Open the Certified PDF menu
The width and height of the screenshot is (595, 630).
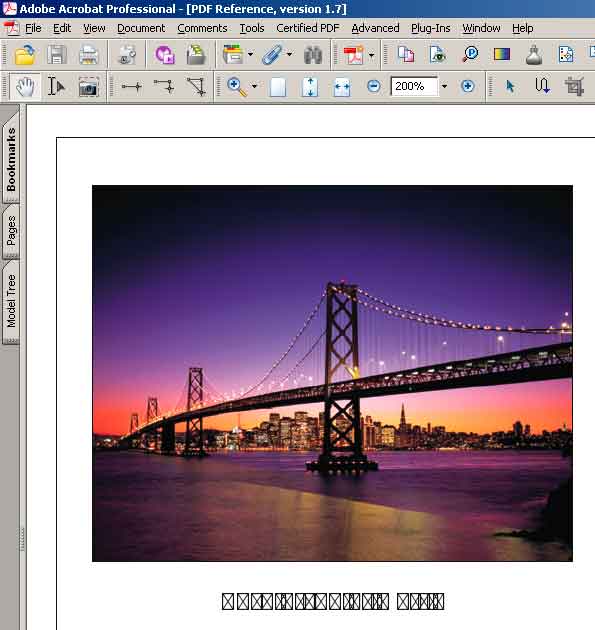click(308, 28)
